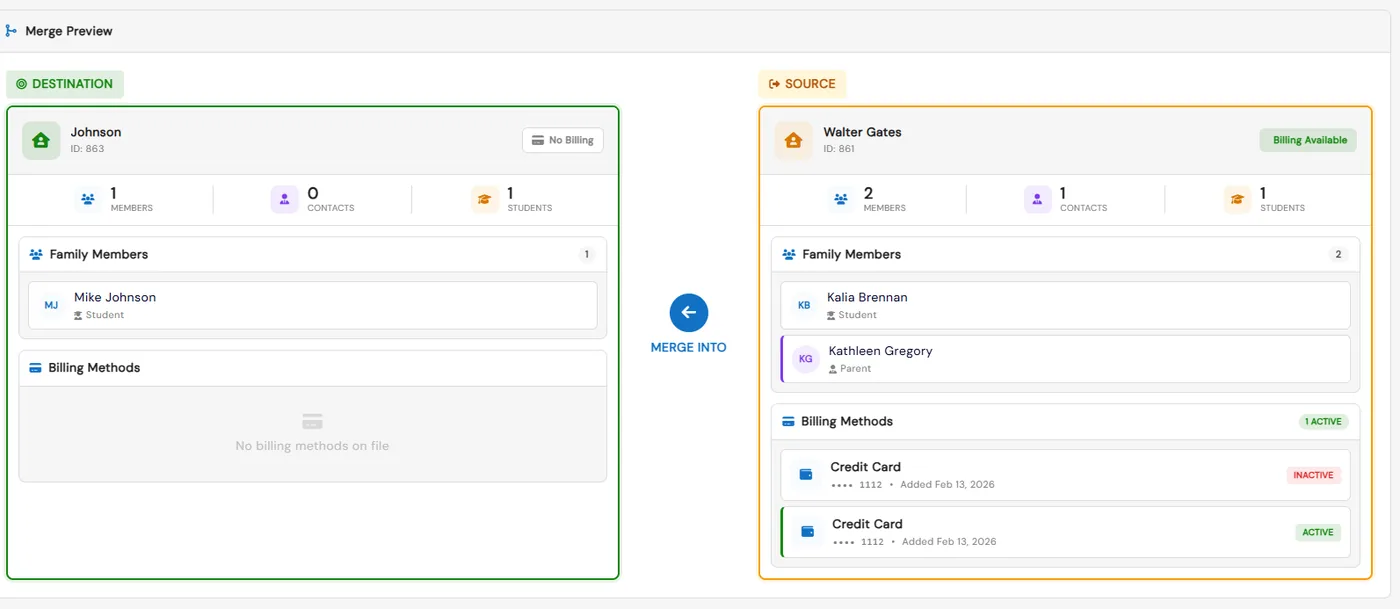Screen dimensions: 1400x609
Task: Click the green Johnson family house icon
Action: (x=42, y=140)
